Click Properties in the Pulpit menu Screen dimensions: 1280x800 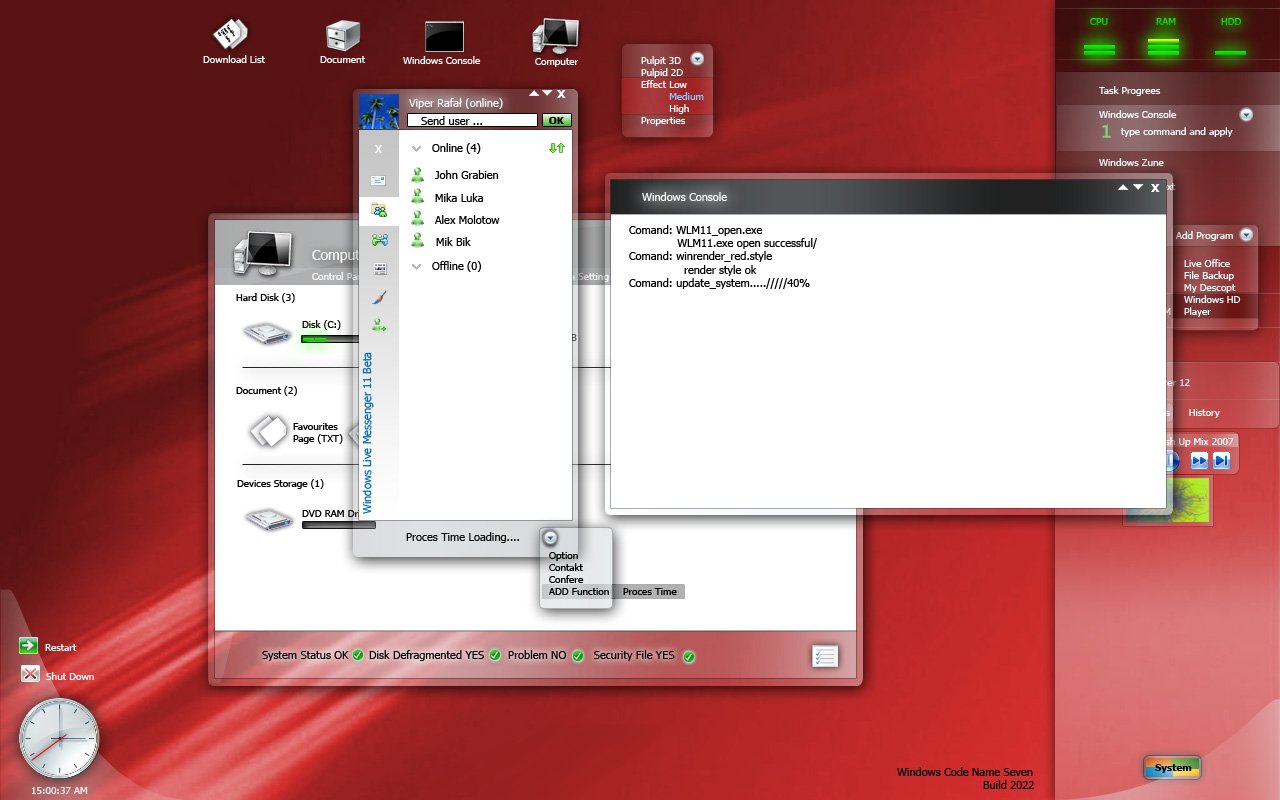point(663,121)
